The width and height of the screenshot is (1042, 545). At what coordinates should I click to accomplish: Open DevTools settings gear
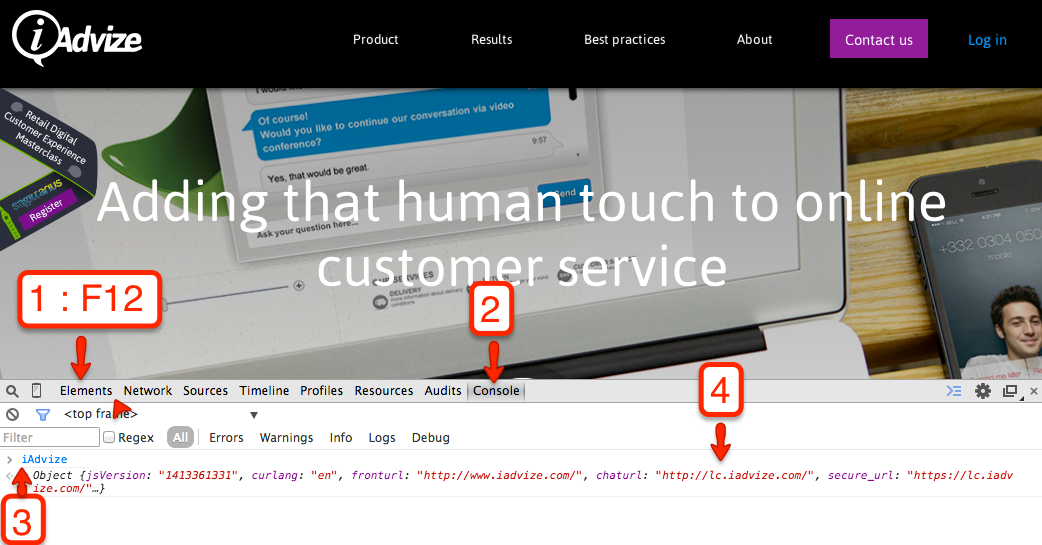983,391
